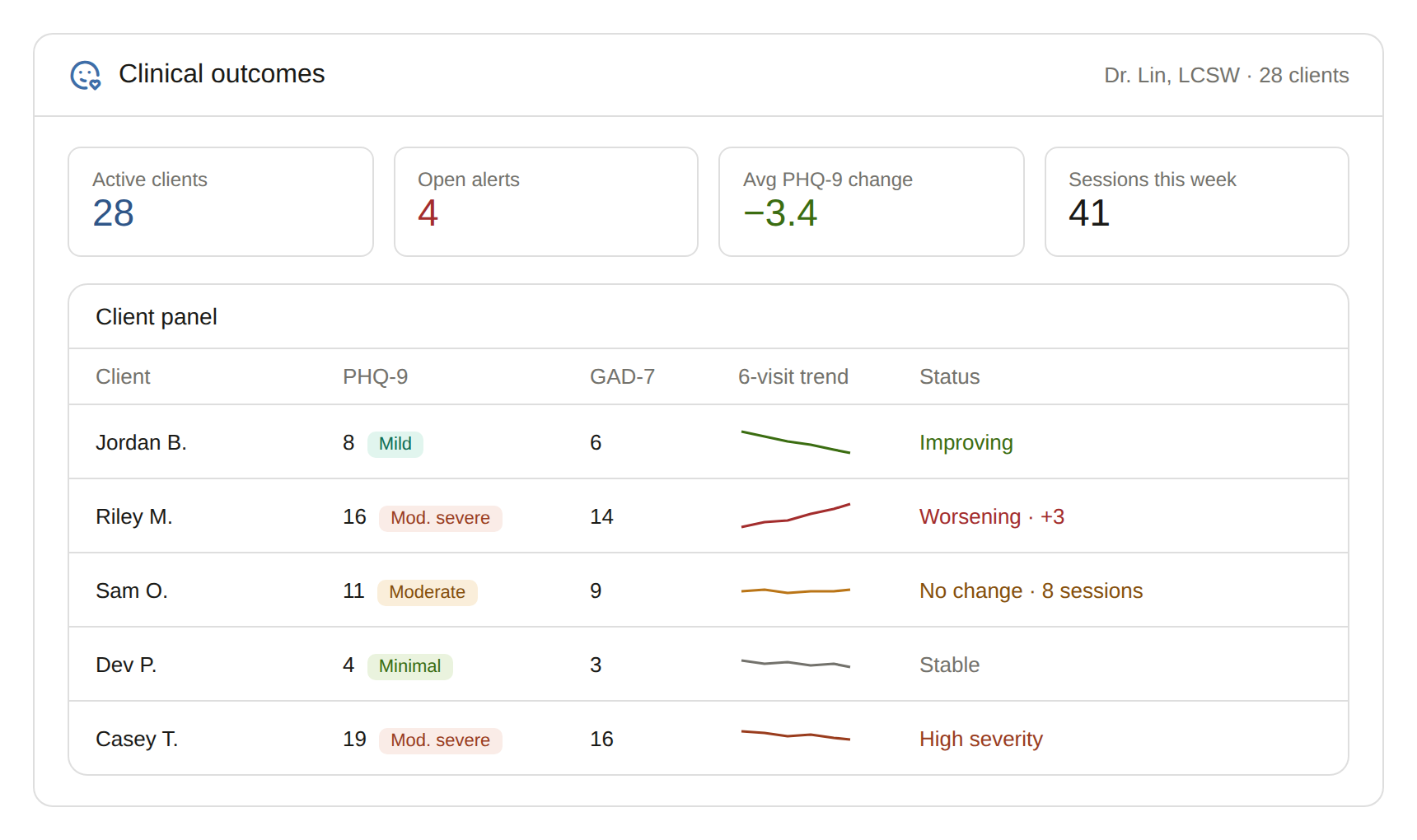1417x840 pixels.
Task: Open Riley M. client row
Action: pyautogui.click(x=708, y=516)
